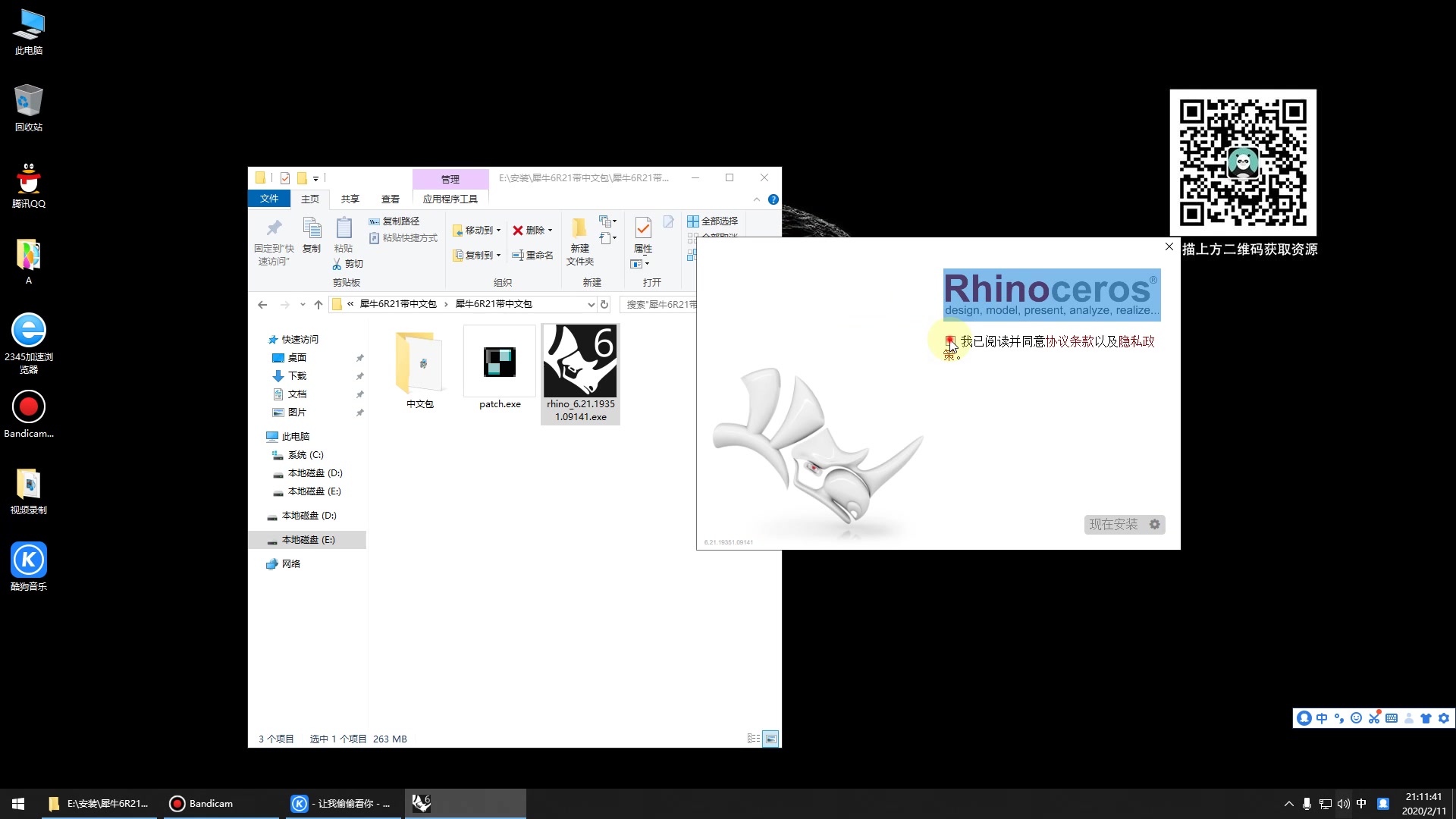Select 此电脑 in the navigation pane
This screenshot has width=1456, height=819.
[x=288, y=436]
